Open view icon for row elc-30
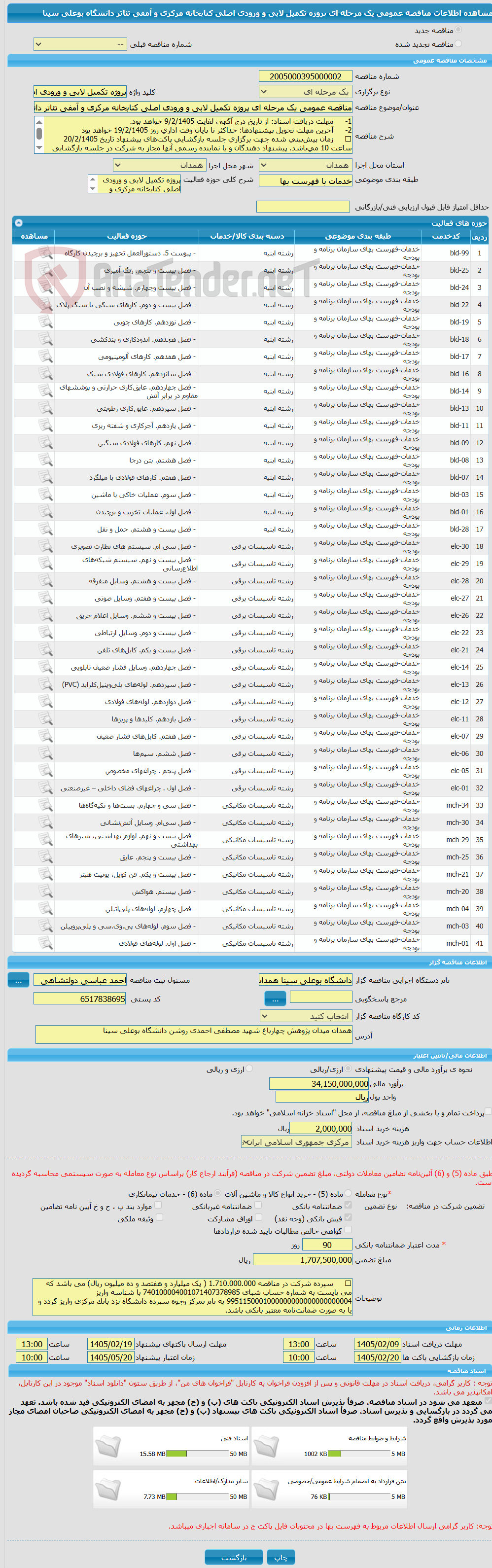492x1568 pixels. (x=45, y=546)
